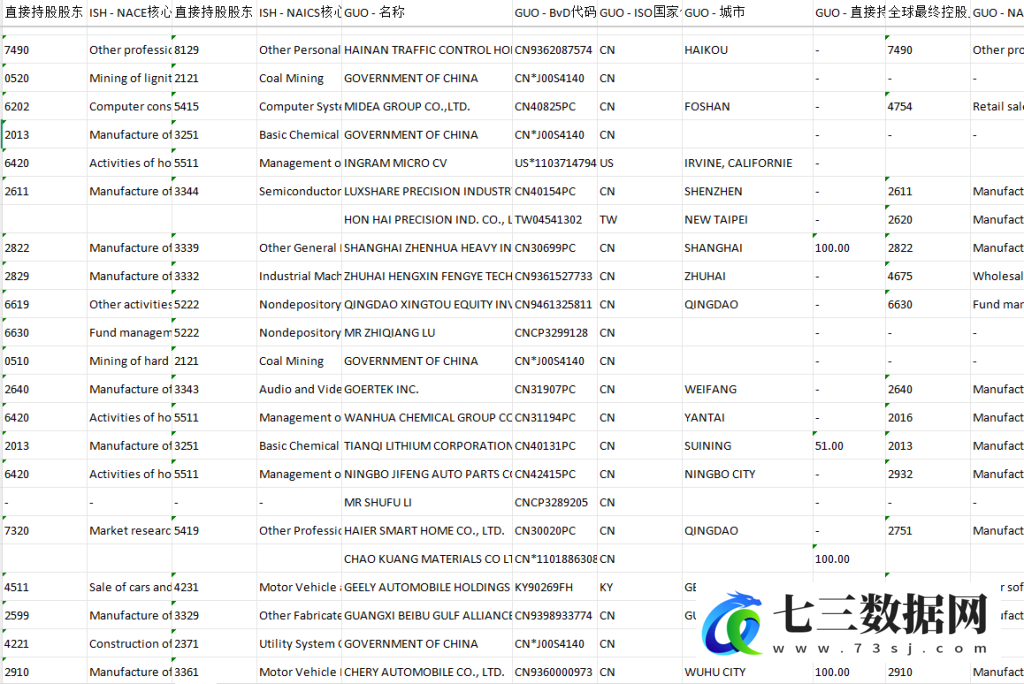Viewport: 1024px width, 684px height.
Task: Click BvD code TW04541302
Action: point(555,220)
